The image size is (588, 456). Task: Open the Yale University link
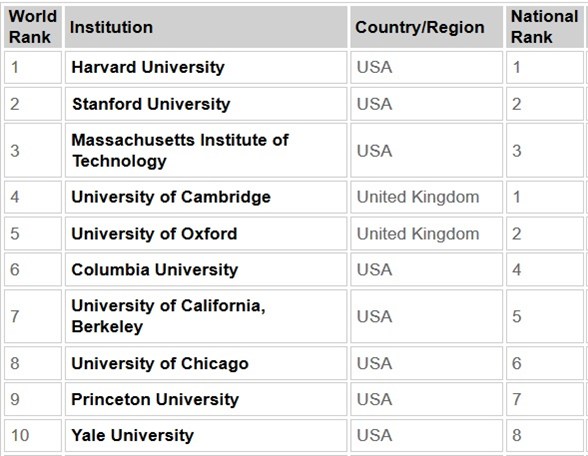pos(132,435)
